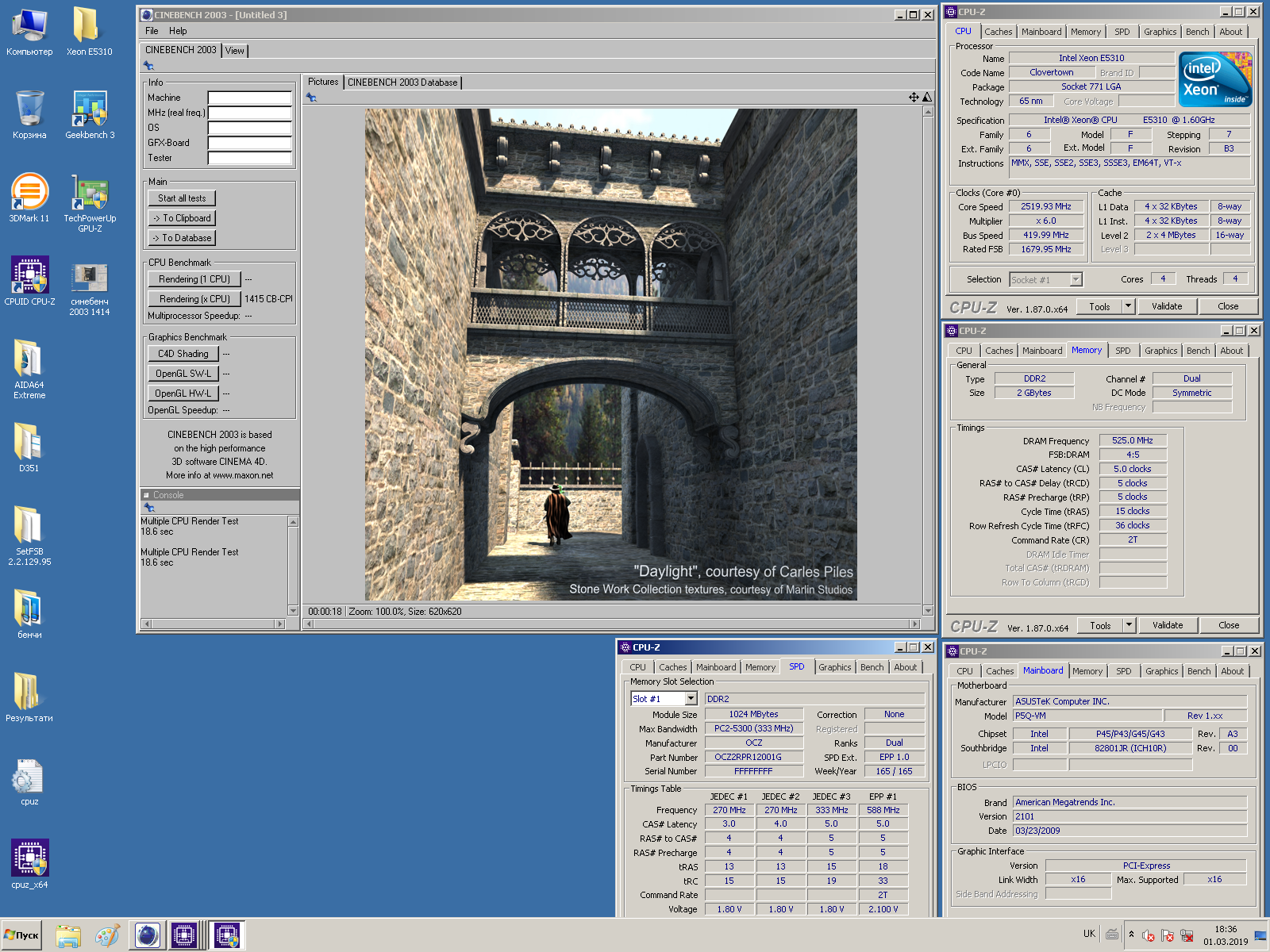Select the Результати folder icon
Screen dimensions: 1270x952
(29, 698)
